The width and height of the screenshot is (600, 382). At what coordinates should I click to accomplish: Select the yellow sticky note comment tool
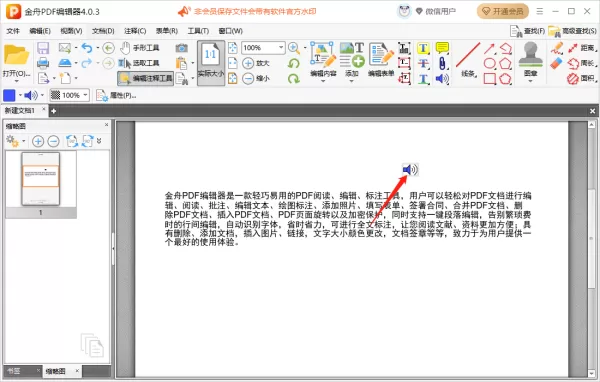coord(442,48)
